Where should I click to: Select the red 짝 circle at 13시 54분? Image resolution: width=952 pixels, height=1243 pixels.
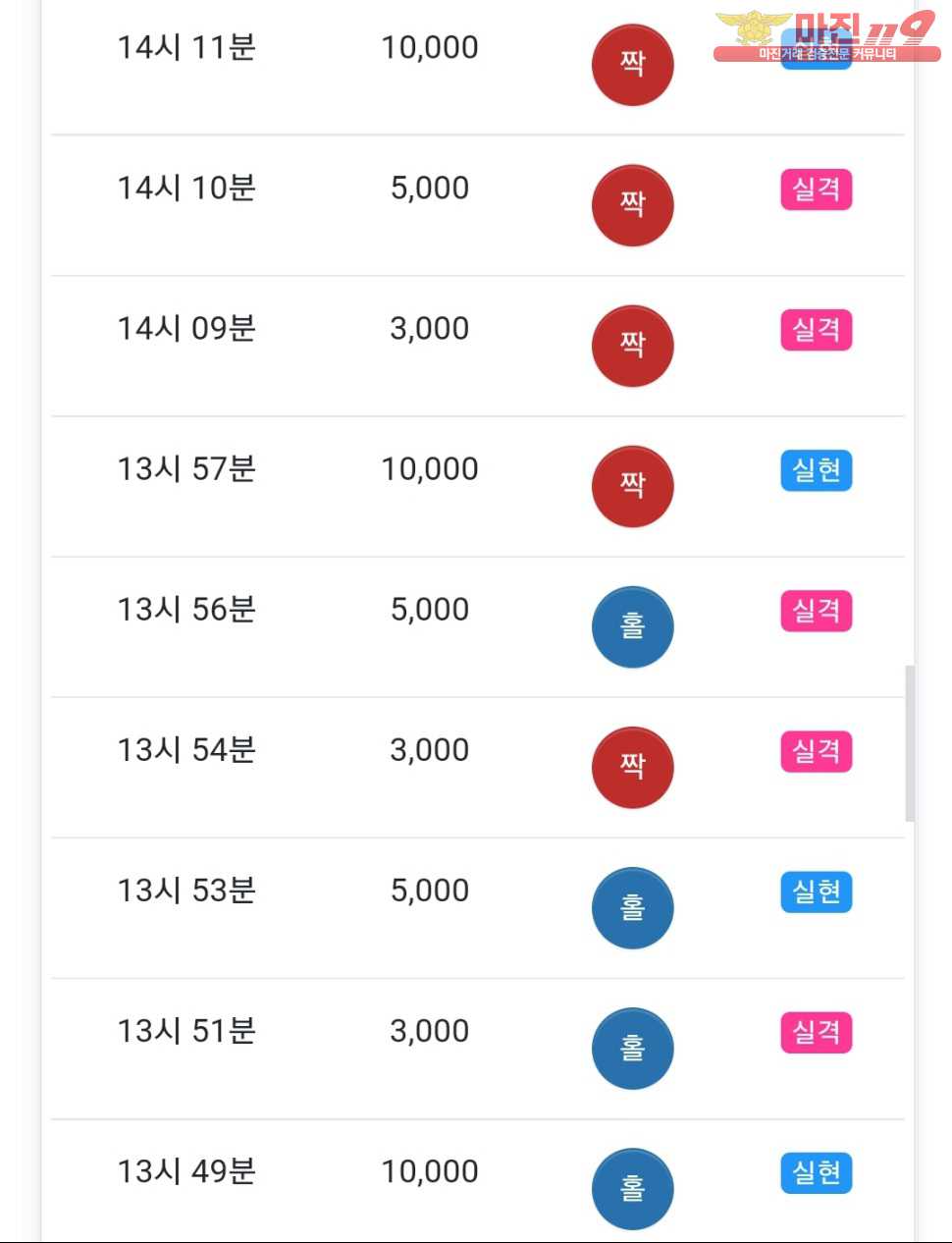pos(632,767)
